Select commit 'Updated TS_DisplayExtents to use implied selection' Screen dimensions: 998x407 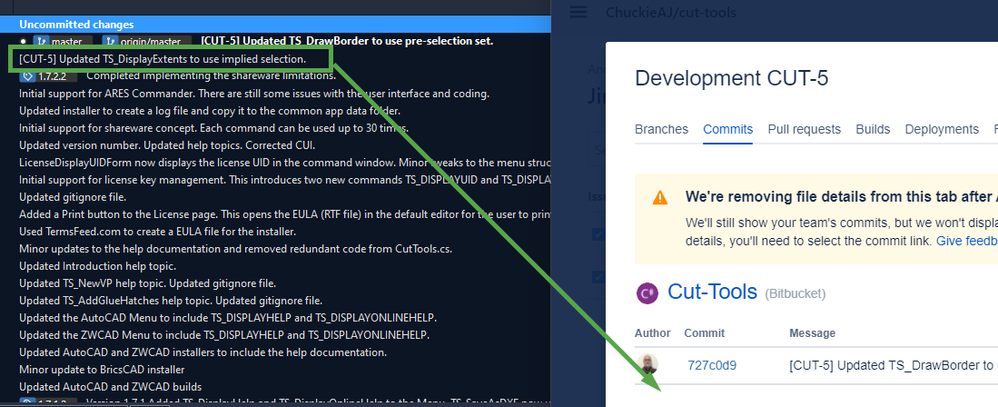pyautogui.click(x=162, y=59)
